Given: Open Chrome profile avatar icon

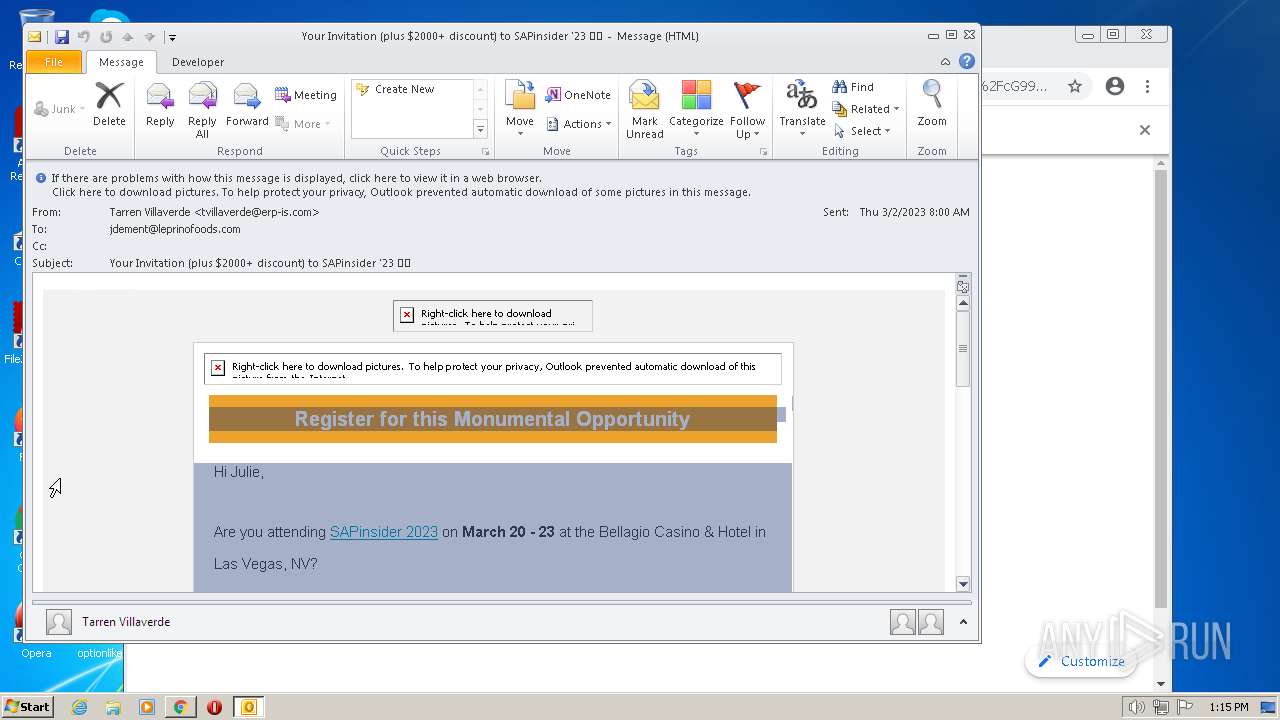Looking at the screenshot, I should [1115, 86].
